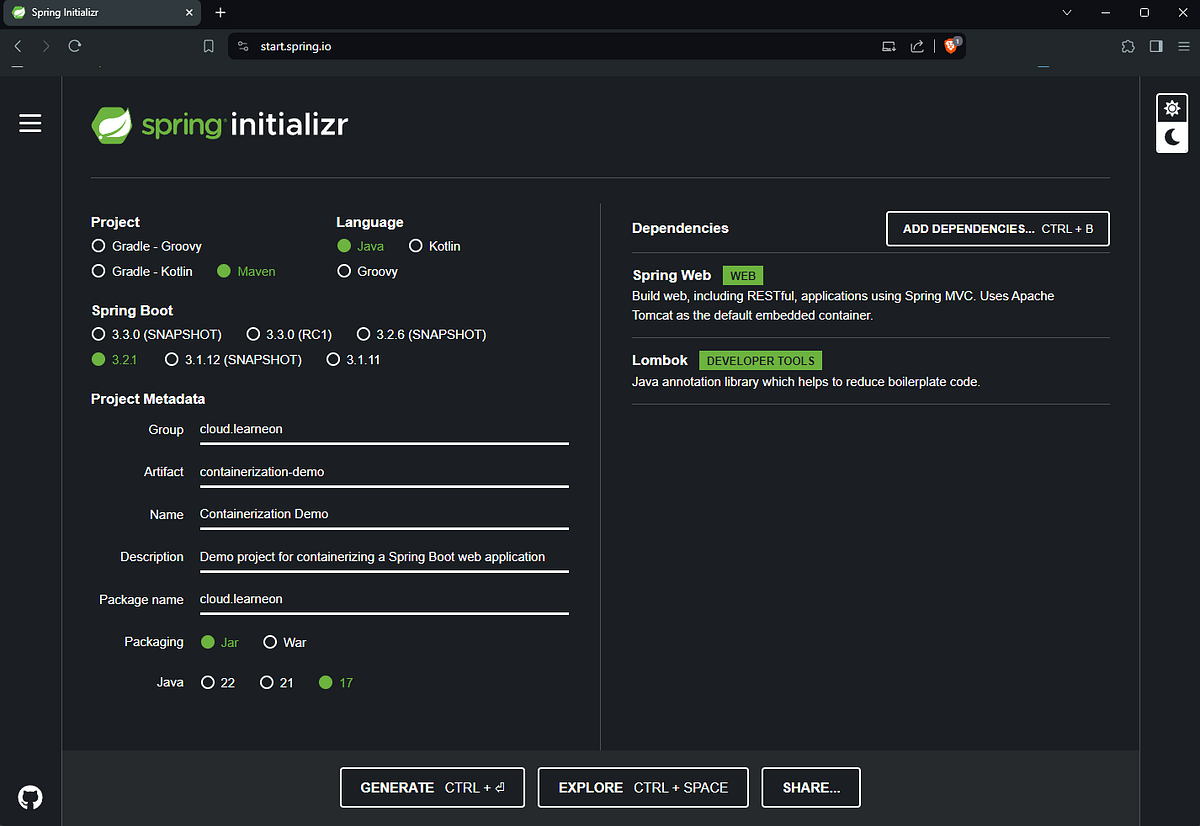Click the Brave Shields icon
Image resolution: width=1200 pixels, height=826 pixels.
pyautogui.click(x=952, y=45)
